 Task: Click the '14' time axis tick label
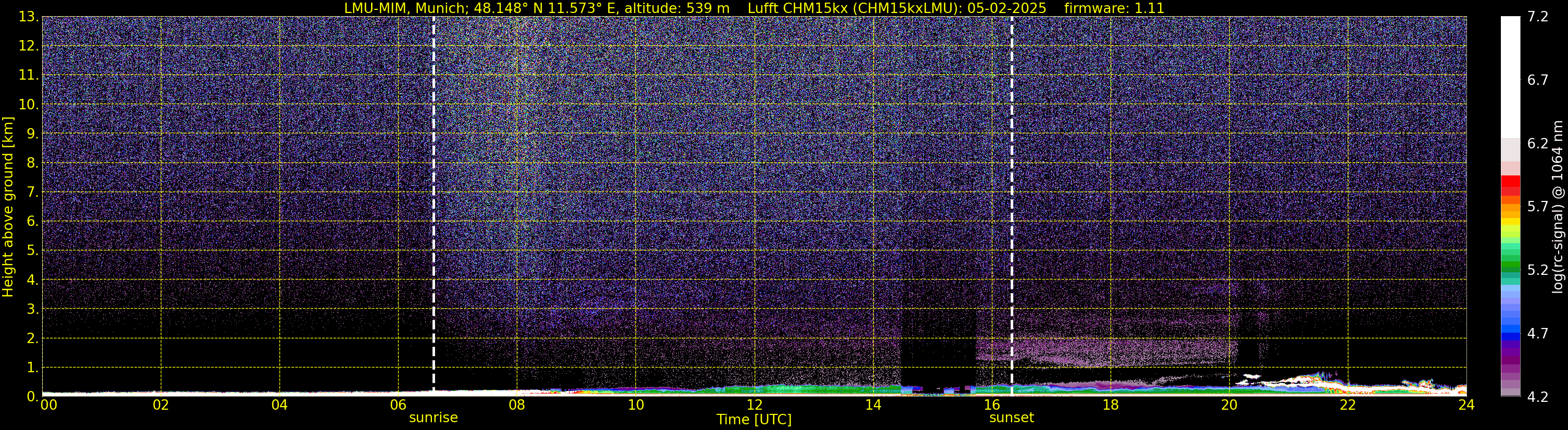coord(873,405)
